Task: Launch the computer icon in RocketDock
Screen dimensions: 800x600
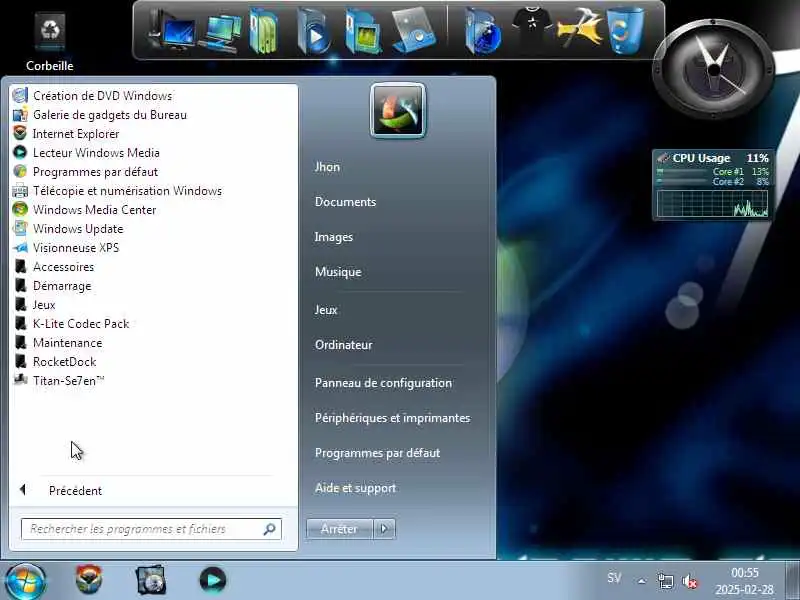Action: [x=171, y=31]
